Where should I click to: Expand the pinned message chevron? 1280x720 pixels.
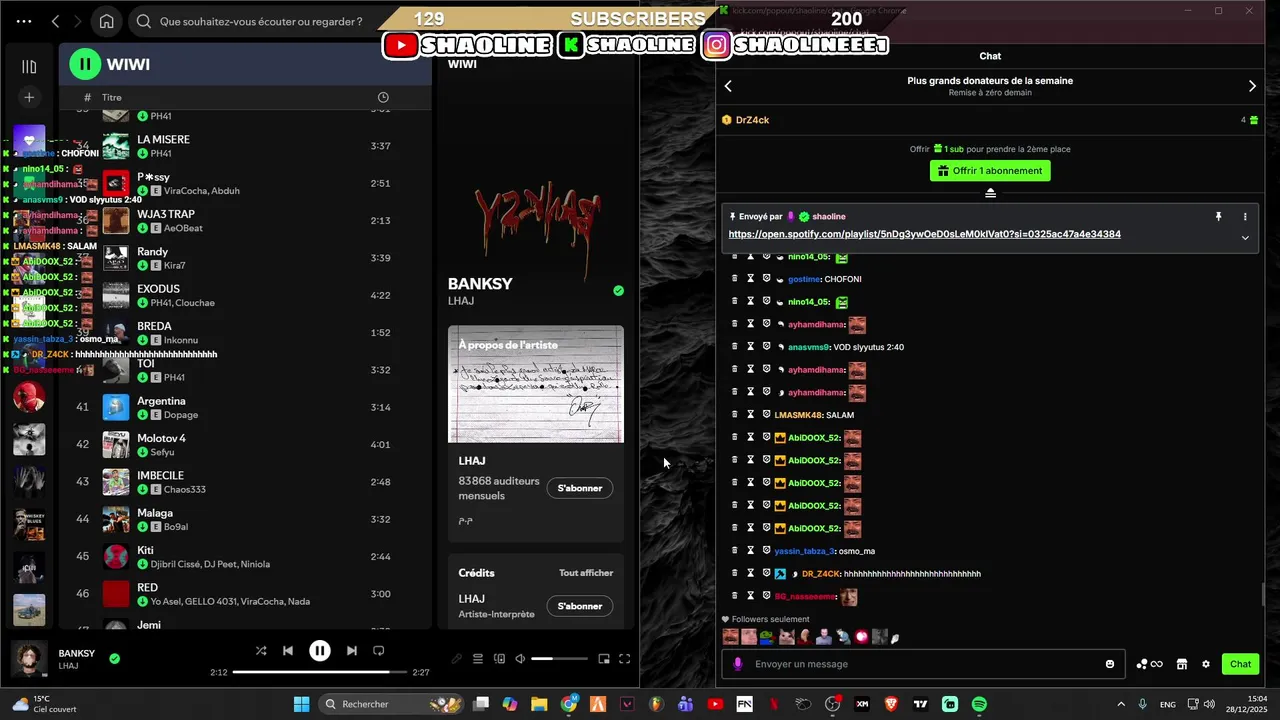click(1245, 238)
